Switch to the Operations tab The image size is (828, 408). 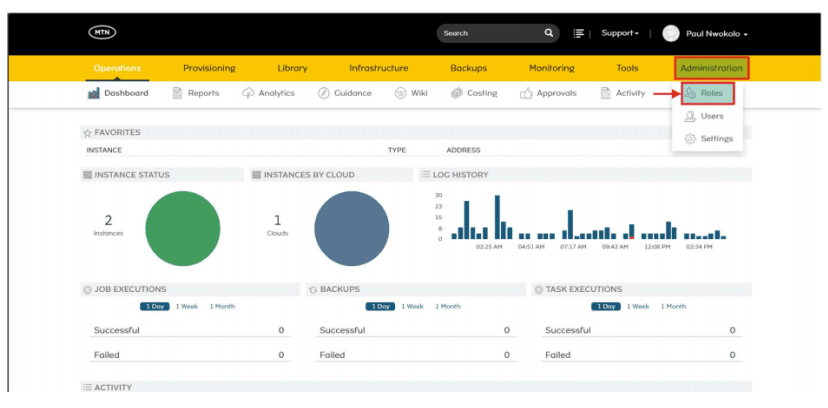click(x=117, y=68)
